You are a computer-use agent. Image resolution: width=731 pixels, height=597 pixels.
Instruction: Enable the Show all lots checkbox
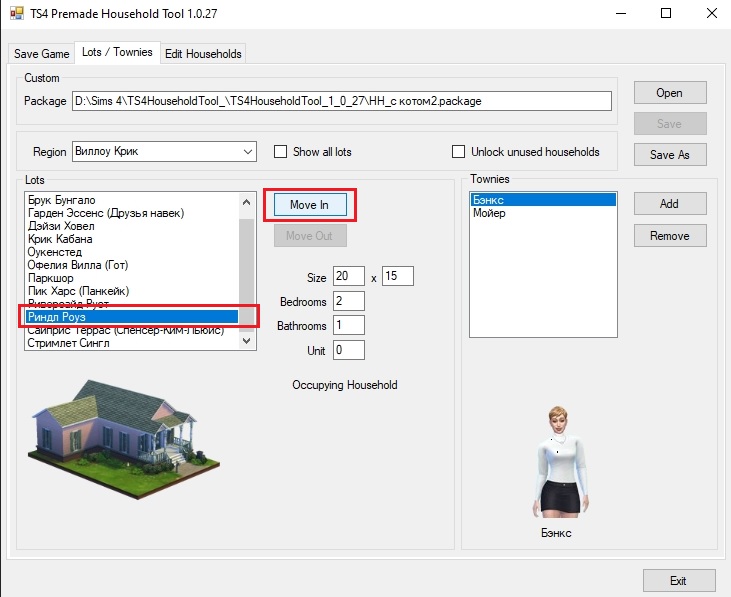(281, 152)
